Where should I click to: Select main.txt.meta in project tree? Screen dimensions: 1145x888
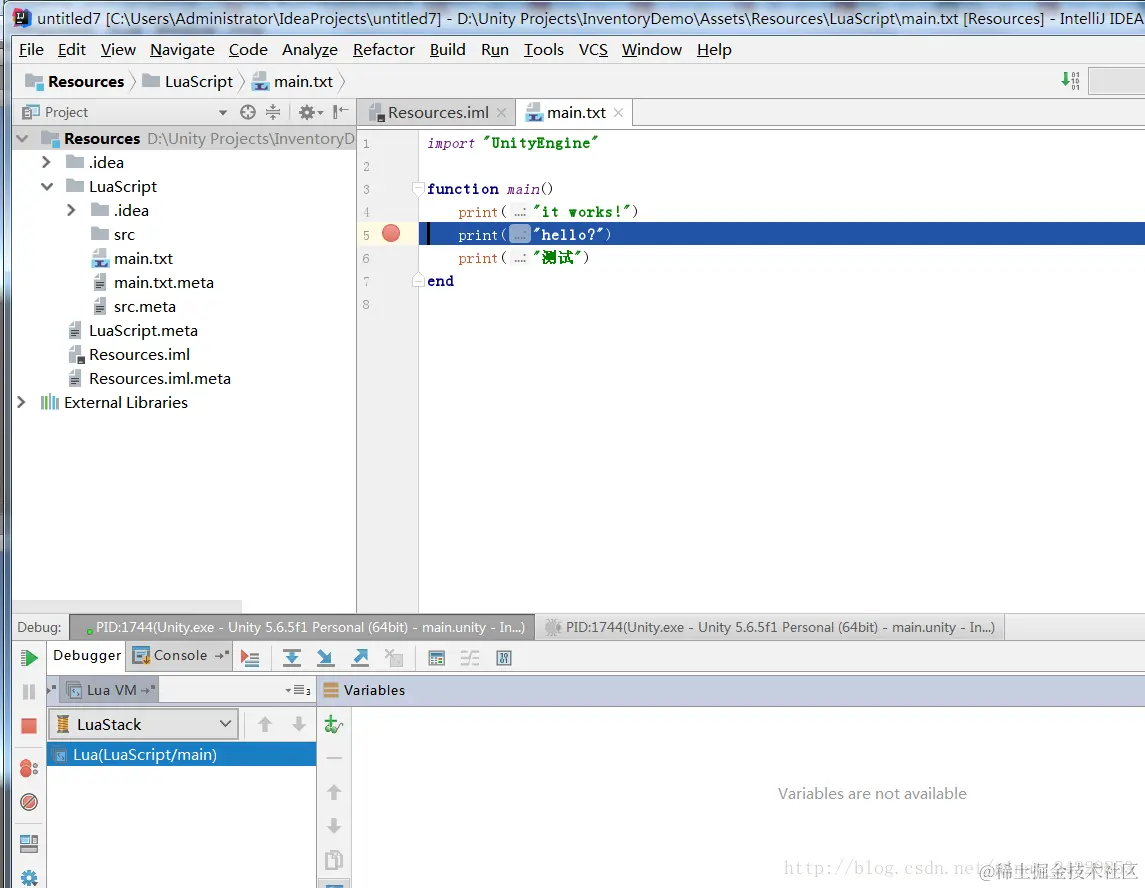tap(164, 283)
